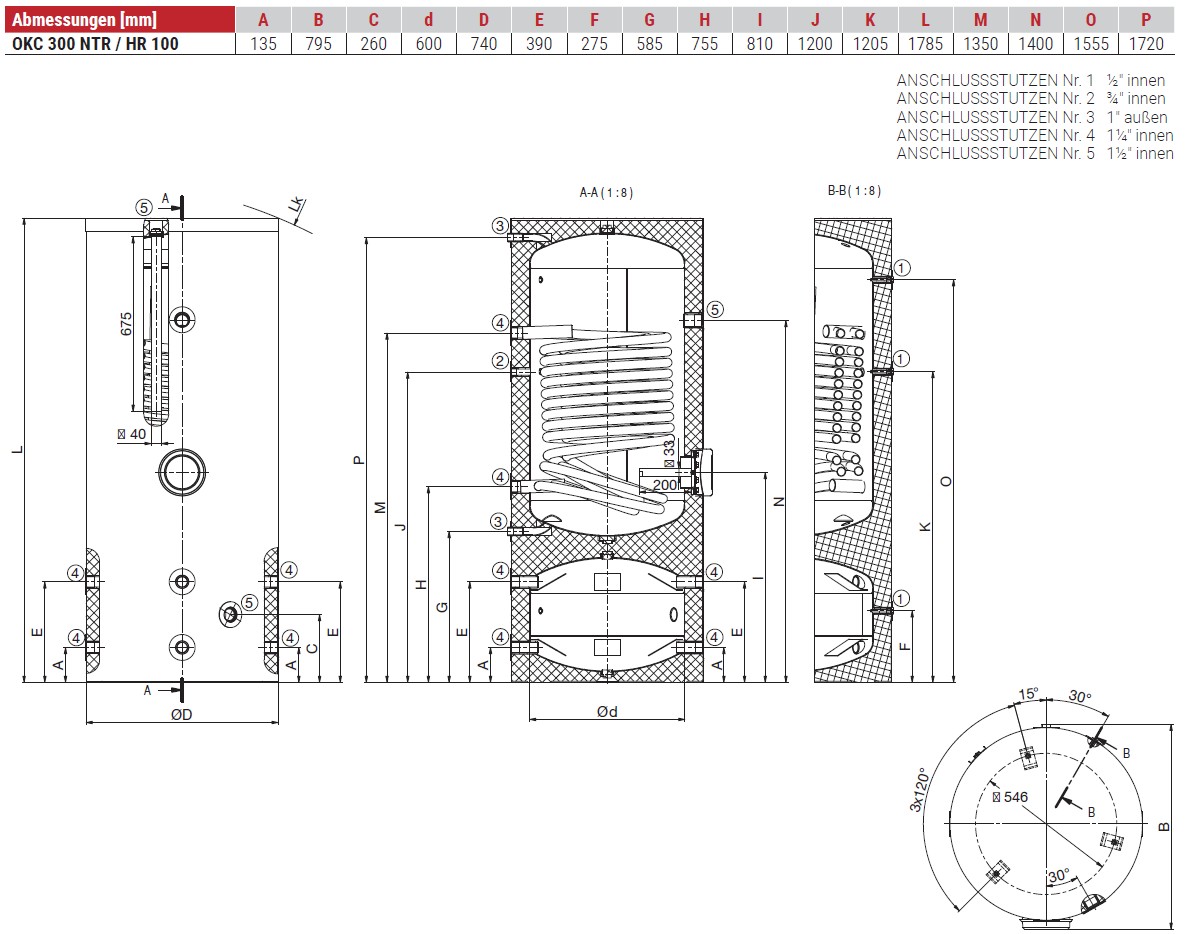This screenshot has height=934, width=1188.
Task: Click the table value 600
Action: click(429, 44)
